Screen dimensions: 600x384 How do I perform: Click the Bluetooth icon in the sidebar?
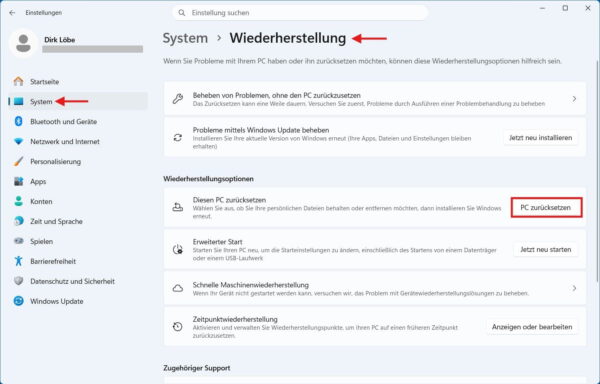click(18, 121)
